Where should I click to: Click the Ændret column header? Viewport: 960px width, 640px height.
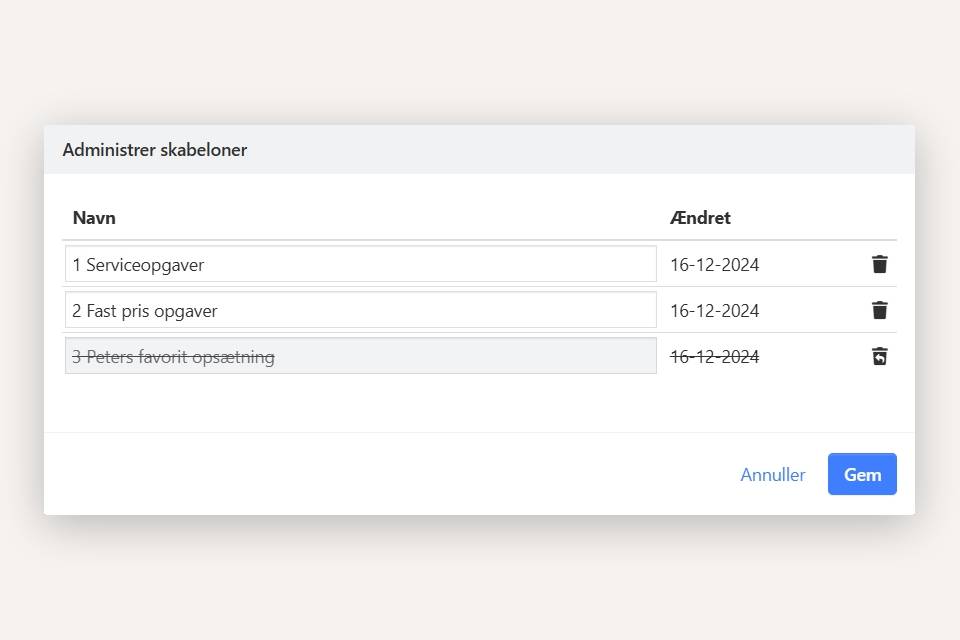(x=699, y=217)
